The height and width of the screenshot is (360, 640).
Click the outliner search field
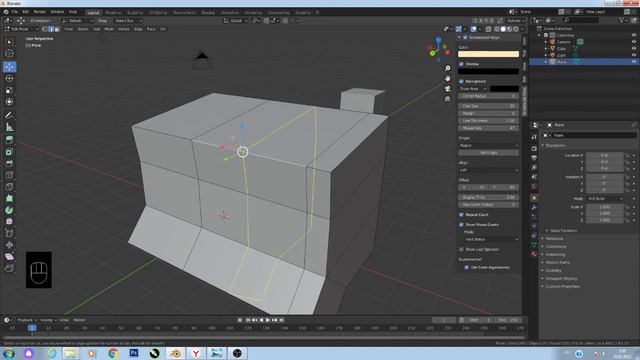[x=581, y=20]
